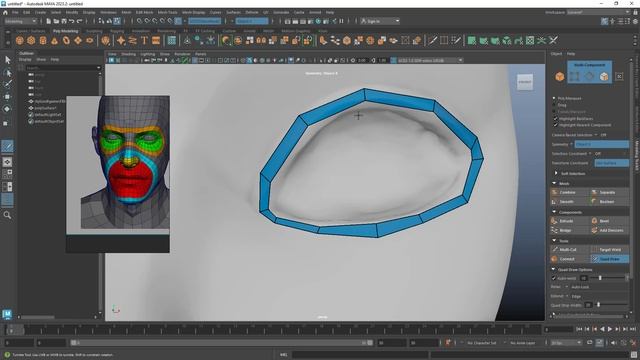
Task: Switch to the Poly Modeling shelf tab
Action: (x=65, y=31)
